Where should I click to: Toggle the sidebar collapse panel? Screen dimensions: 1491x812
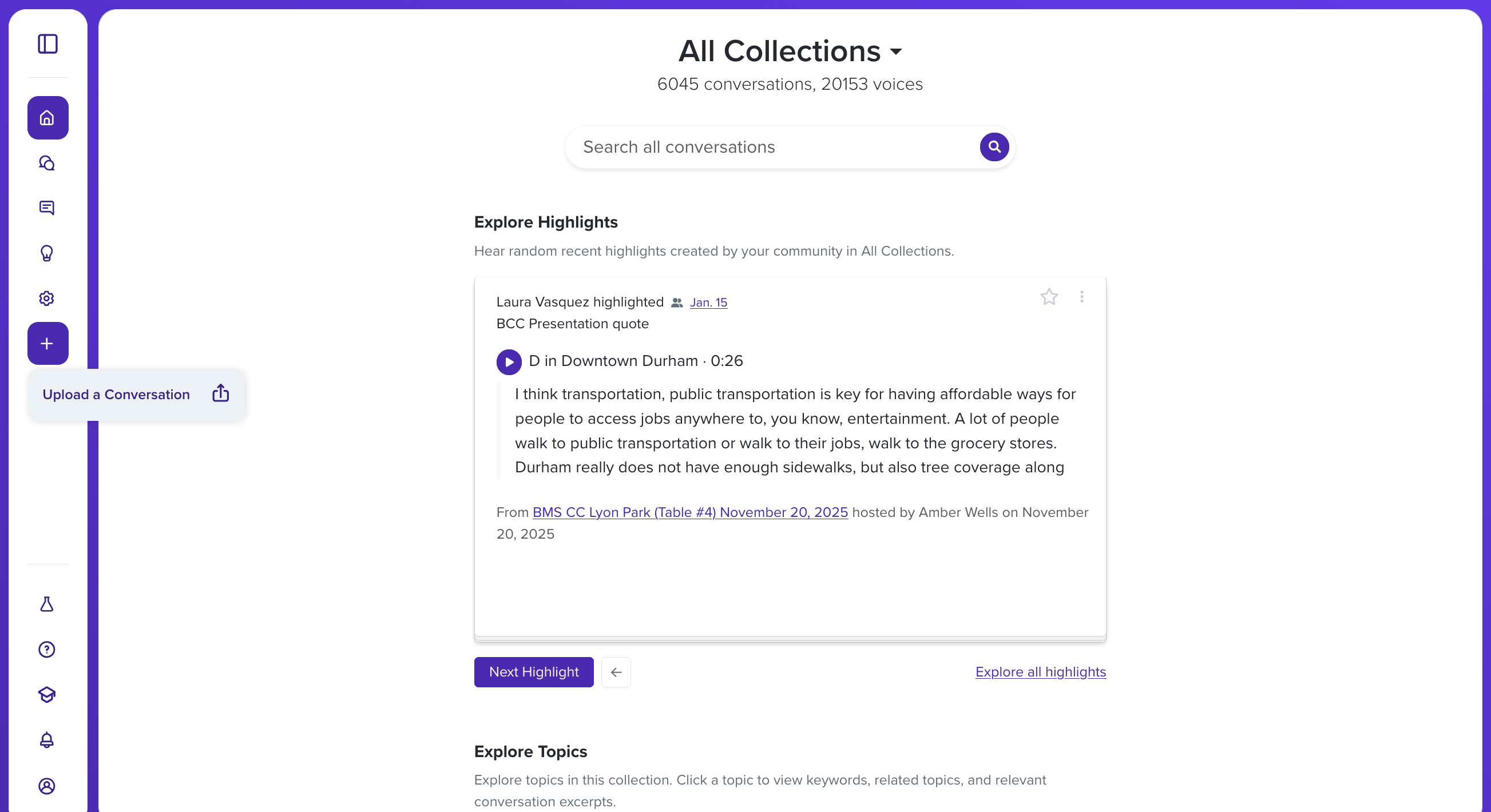pyautogui.click(x=47, y=43)
